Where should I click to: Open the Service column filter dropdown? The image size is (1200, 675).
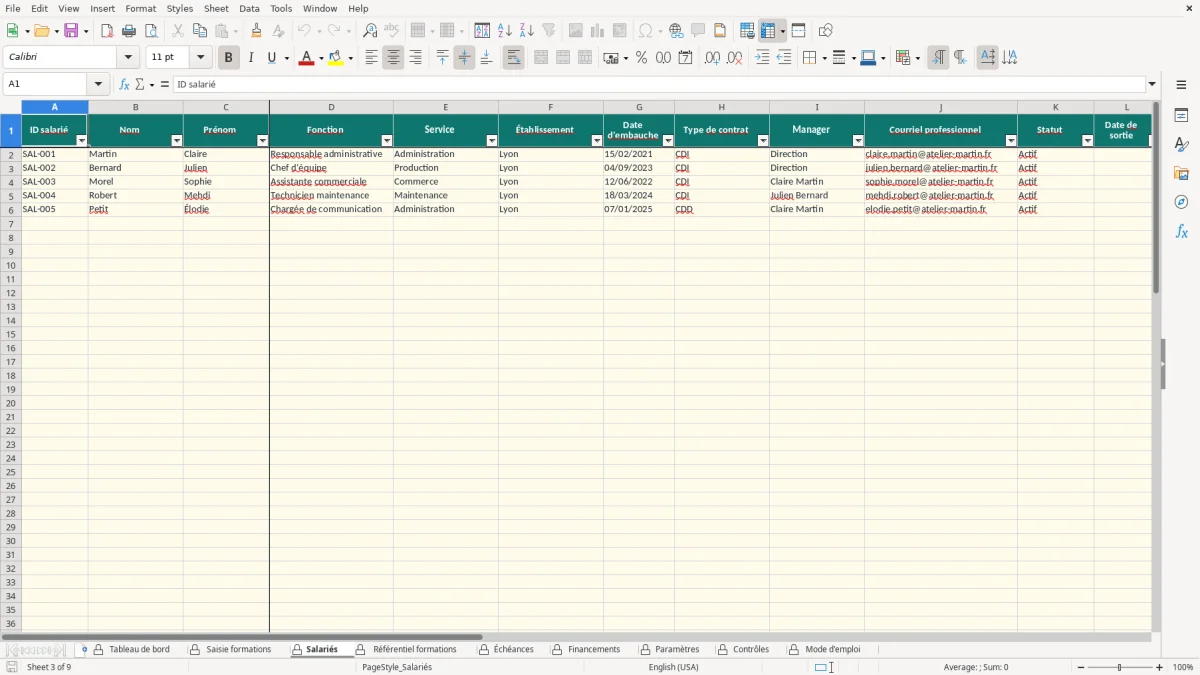[x=492, y=141]
